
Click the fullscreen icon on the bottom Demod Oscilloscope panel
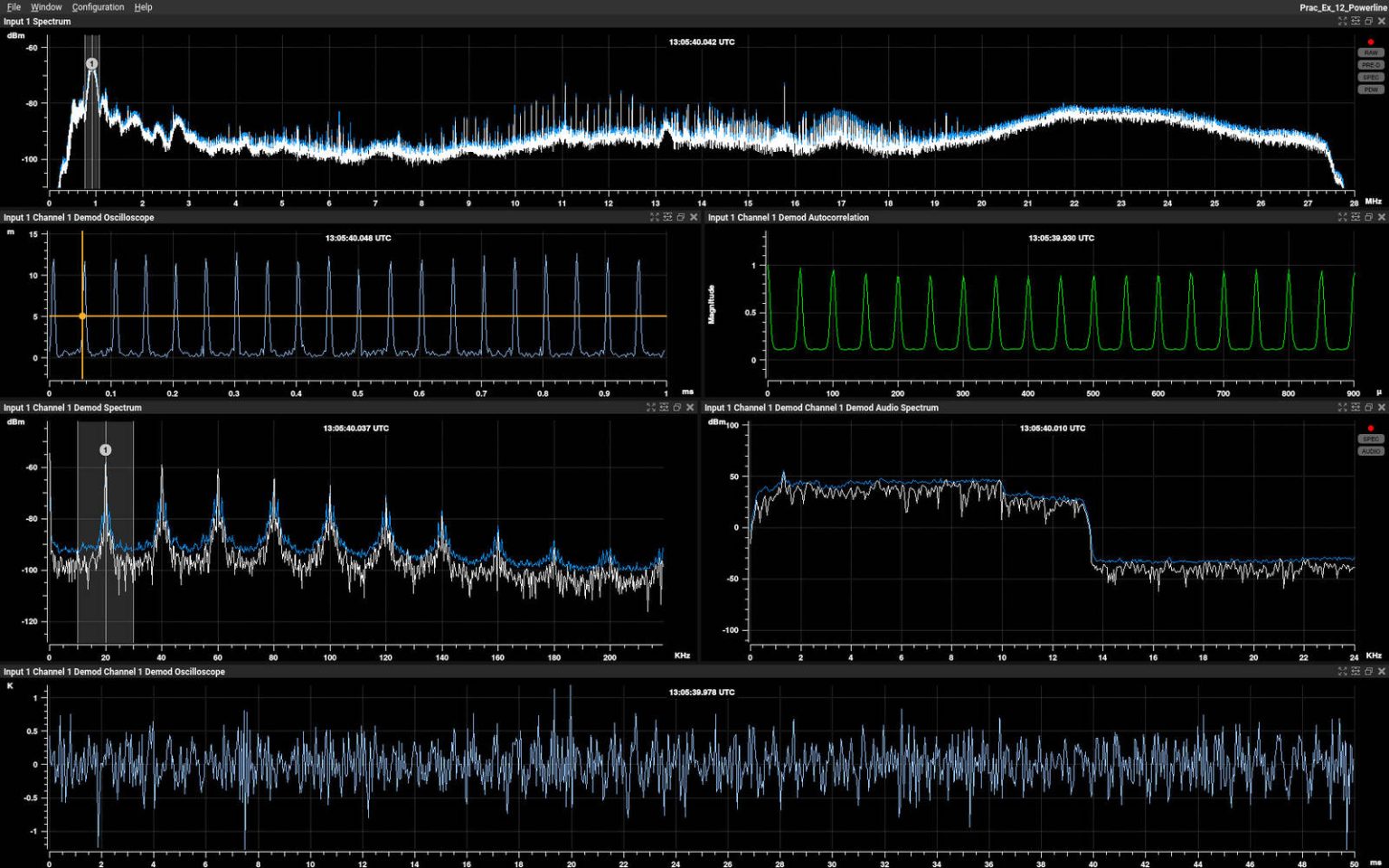click(1341, 671)
